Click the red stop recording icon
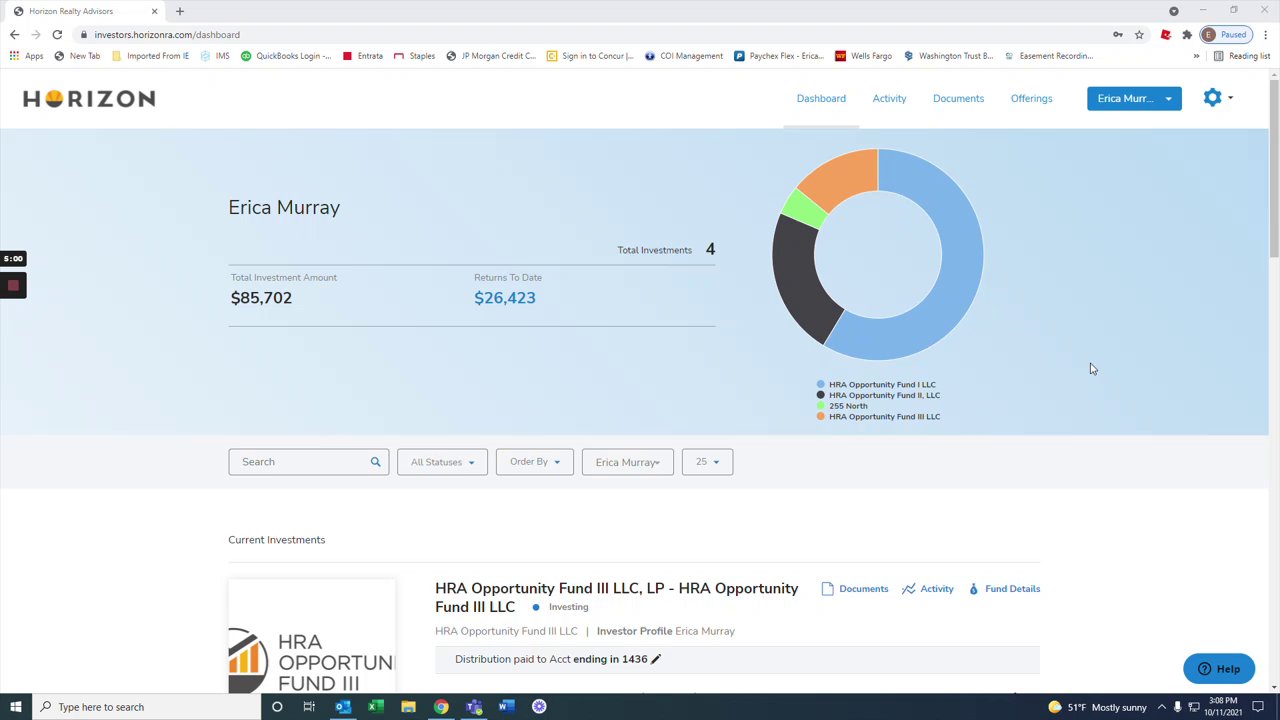Screen dimensions: 1280x720 click(x=13, y=286)
